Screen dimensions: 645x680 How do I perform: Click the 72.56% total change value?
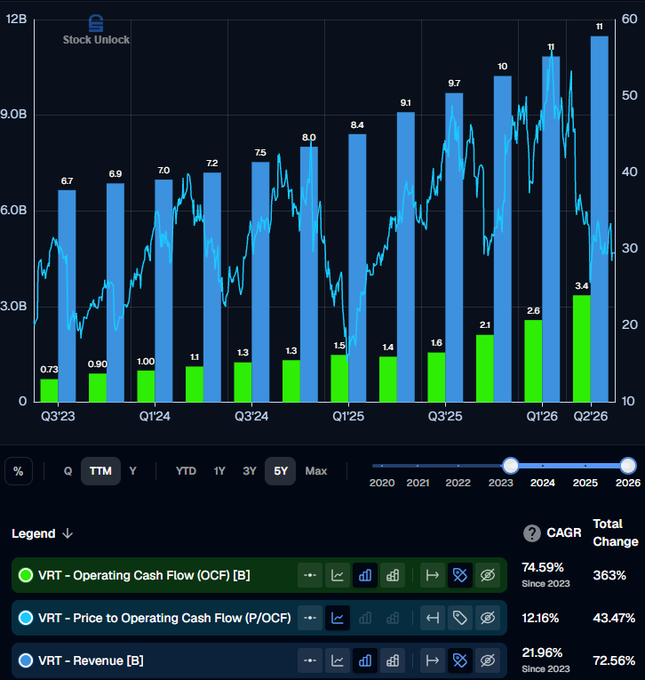pos(614,660)
